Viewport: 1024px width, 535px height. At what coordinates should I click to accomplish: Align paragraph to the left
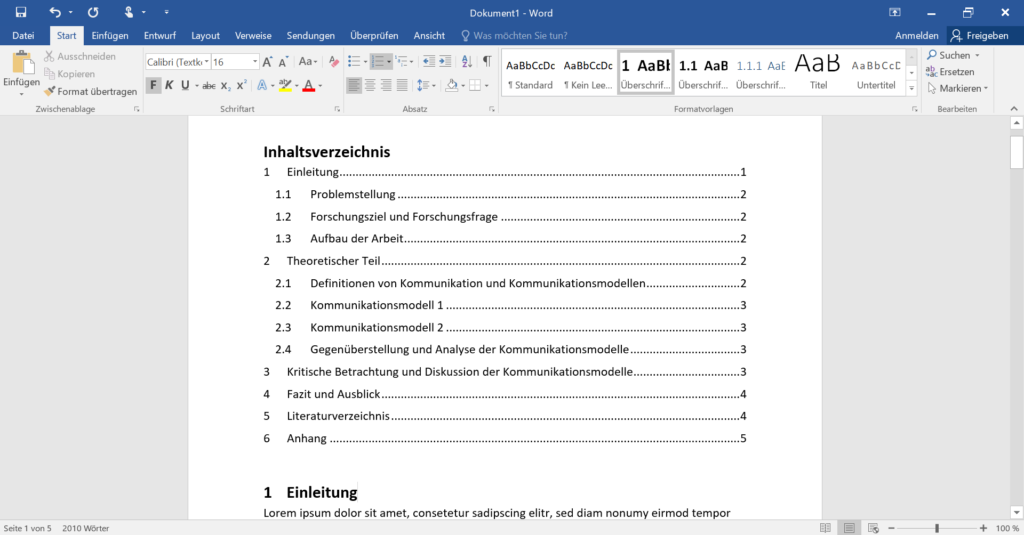click(x=354, y=85)
